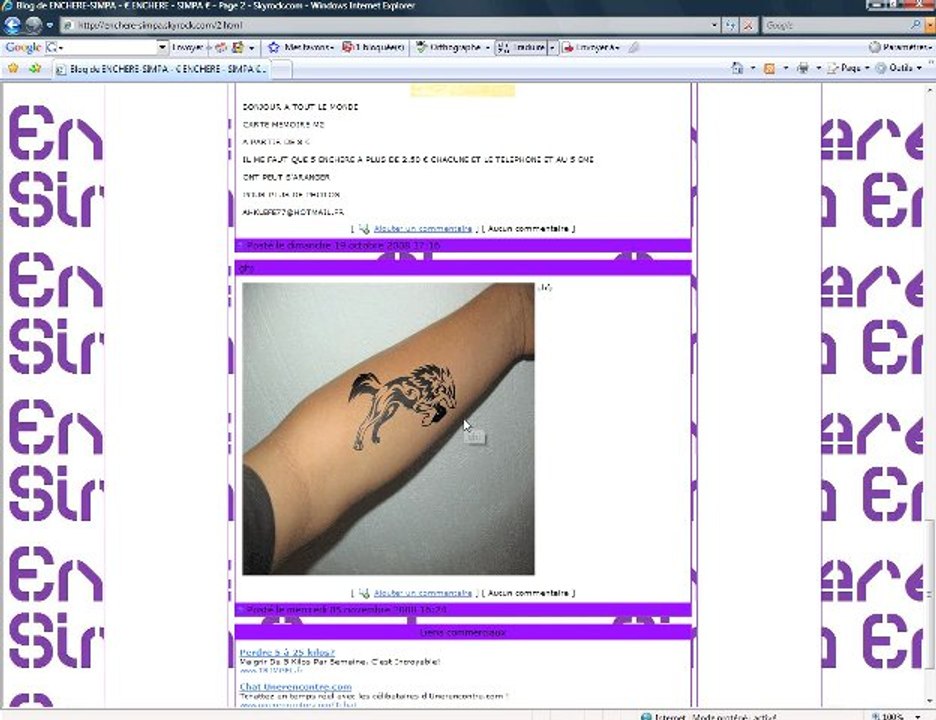
Task: Open the dropdown after the colorful toolbar icons
Action: click(252, 47)
